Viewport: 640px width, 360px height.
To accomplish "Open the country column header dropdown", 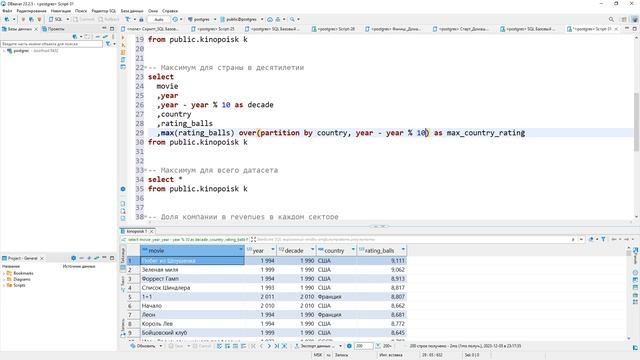I will tap(353, 250).
